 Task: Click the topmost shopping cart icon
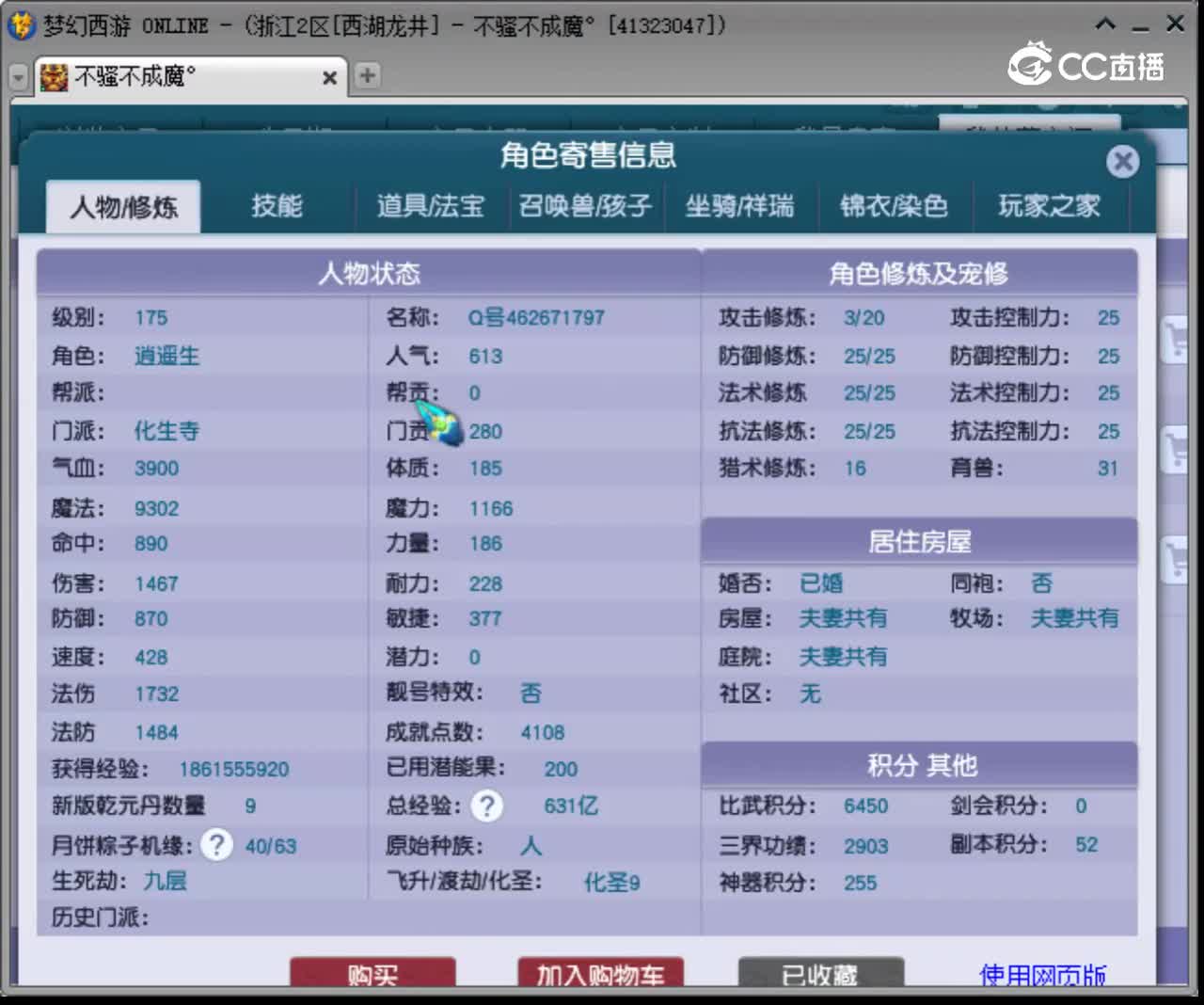[x=1175, y=339]
